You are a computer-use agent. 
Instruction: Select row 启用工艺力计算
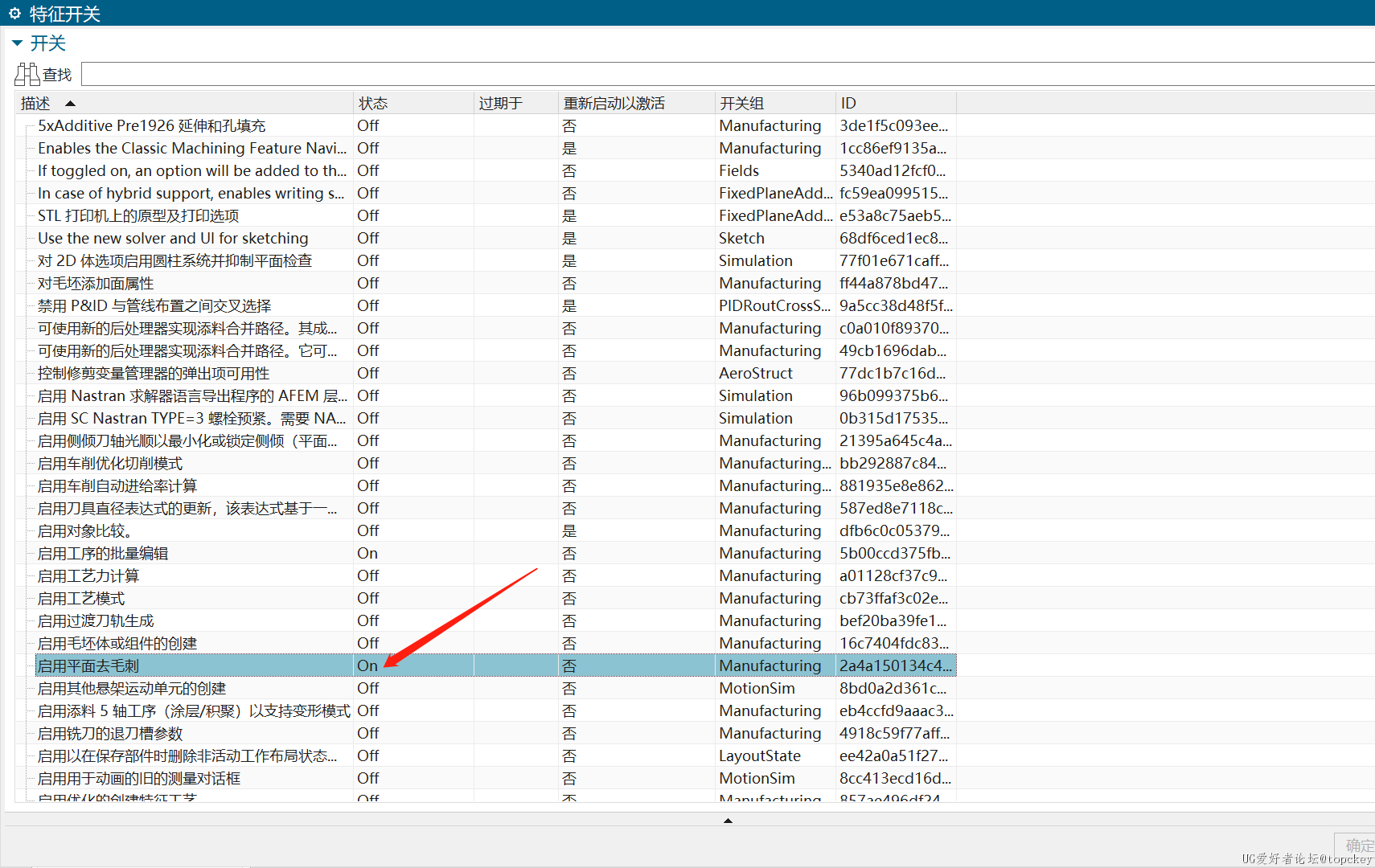496,575
